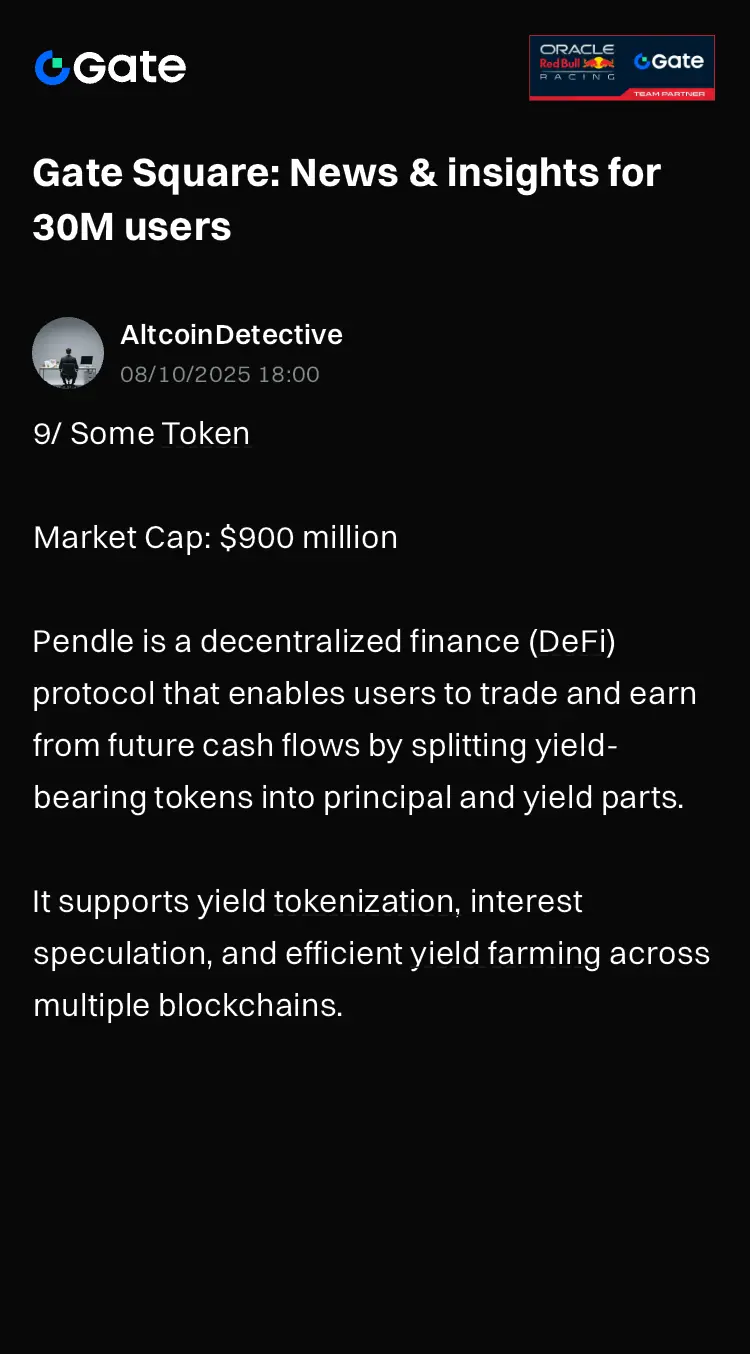Image resolution: width=750 pixels, height=1354 pixels.
Task: Select the red TEAM PARTNER label
Action: (668, 94)
